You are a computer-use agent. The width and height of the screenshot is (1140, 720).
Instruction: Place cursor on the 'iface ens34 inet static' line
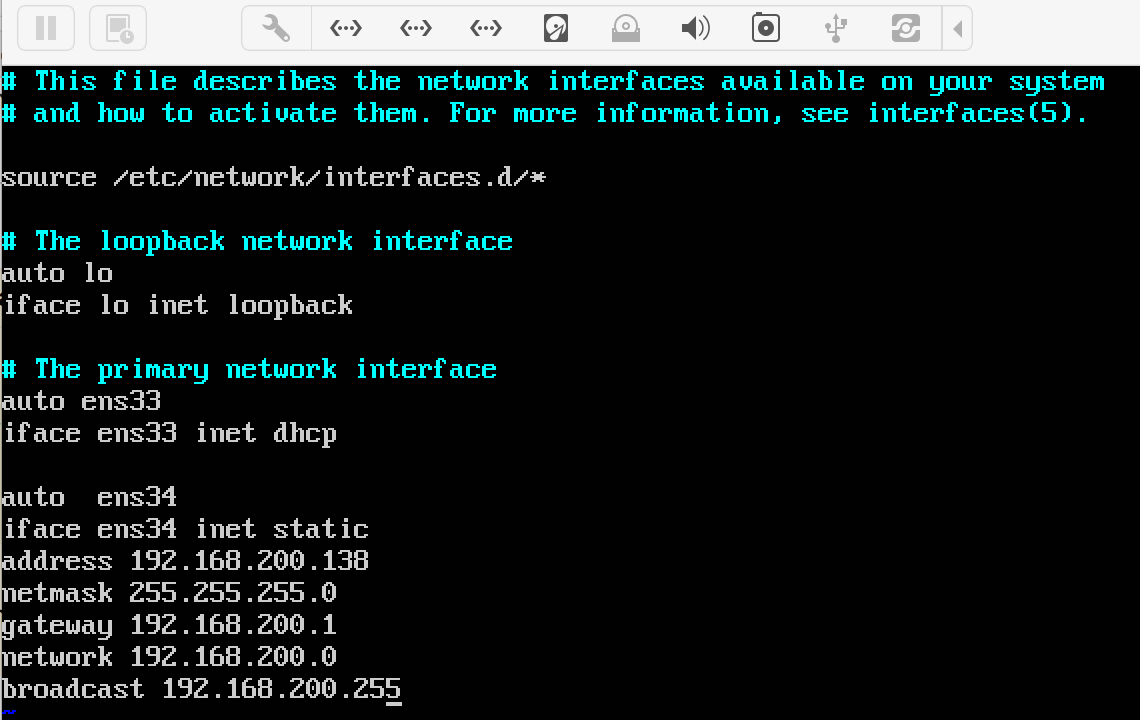(184, 528)
